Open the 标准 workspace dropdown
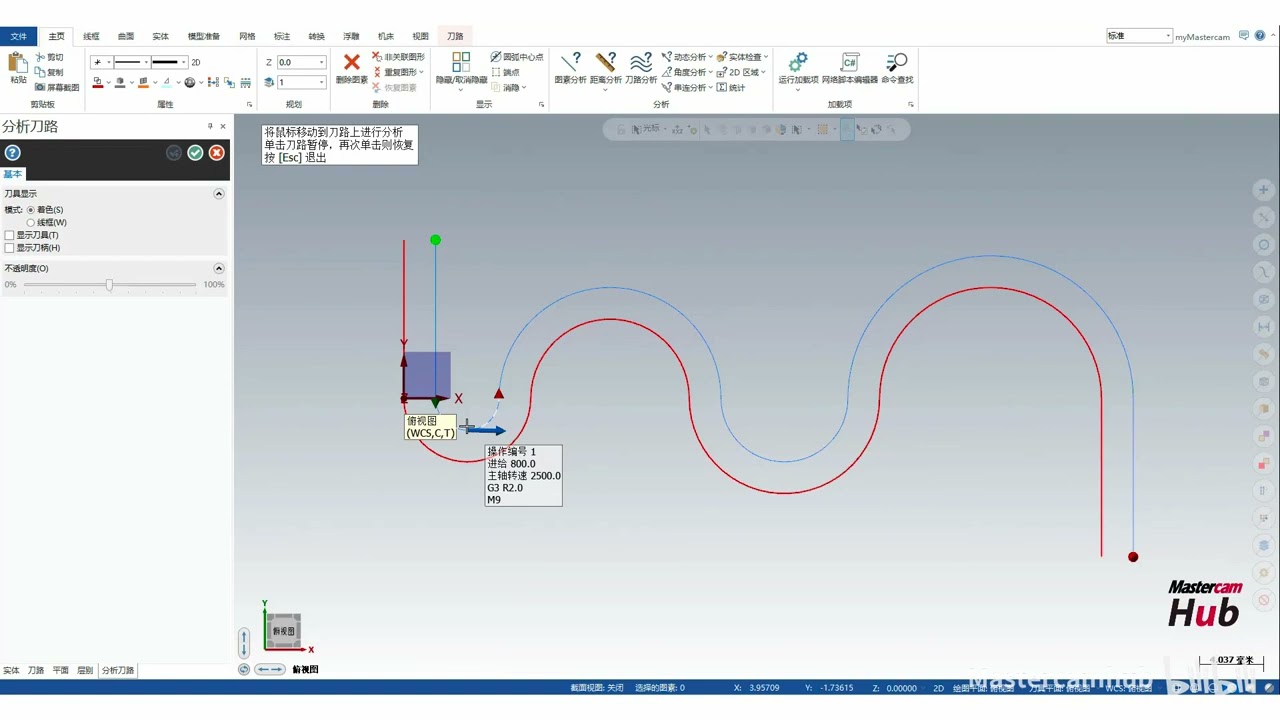 coord(1167,36)
